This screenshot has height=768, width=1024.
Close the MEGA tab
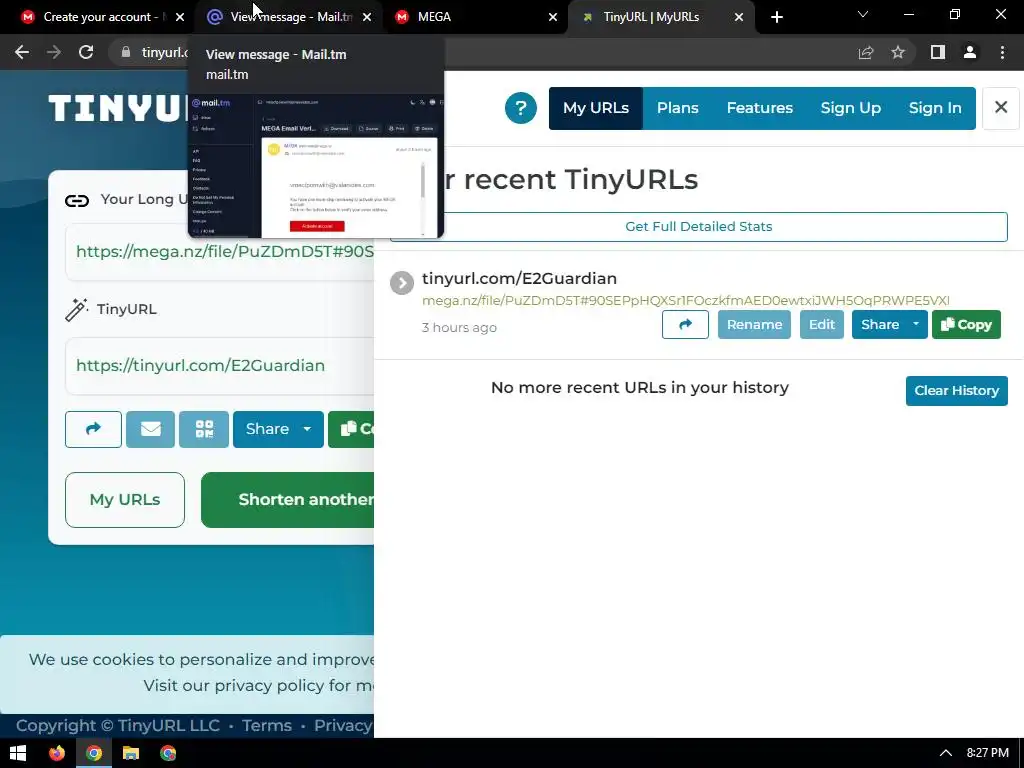553,17
